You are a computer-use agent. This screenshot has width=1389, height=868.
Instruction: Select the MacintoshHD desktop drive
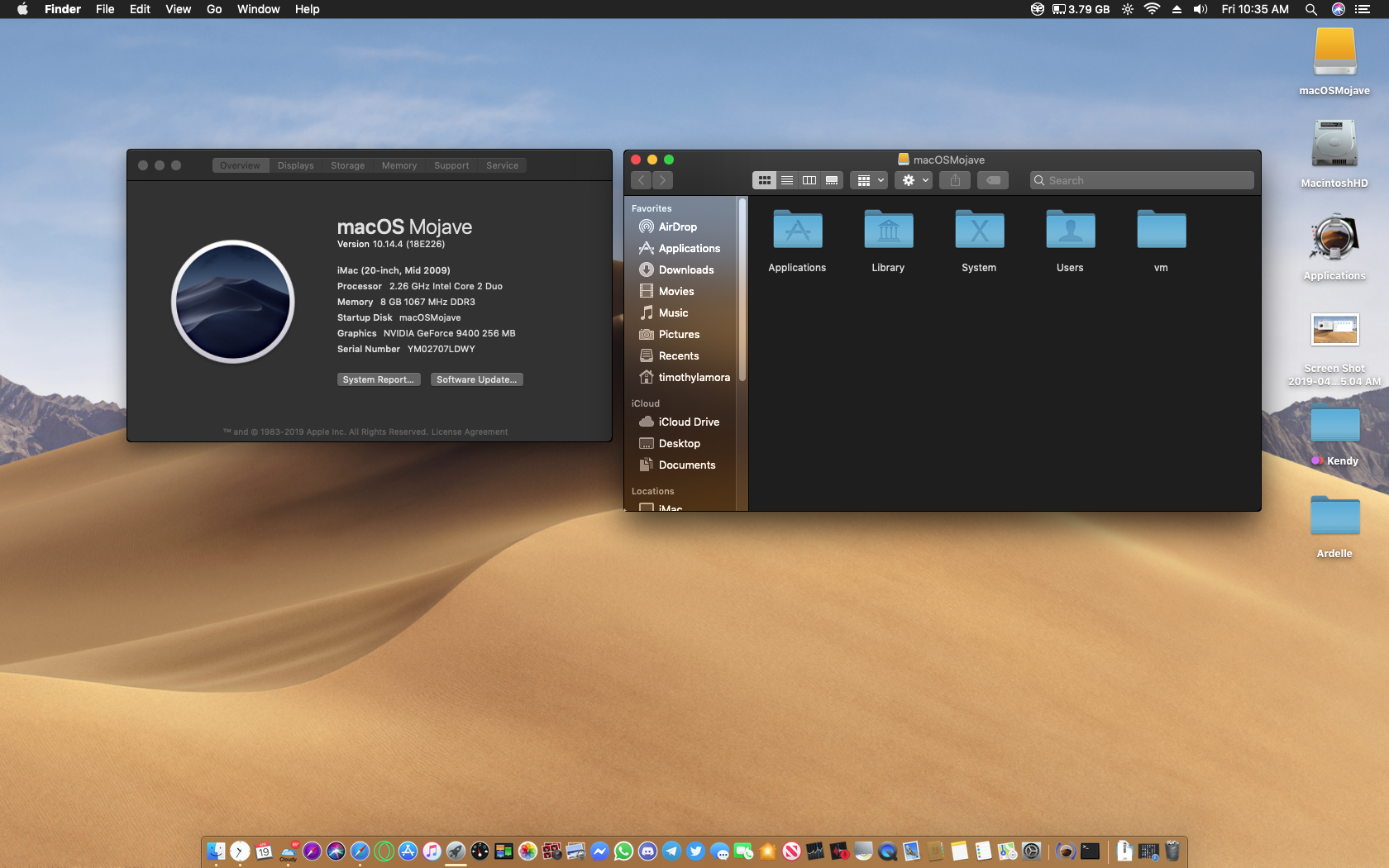pos(1334,154)
